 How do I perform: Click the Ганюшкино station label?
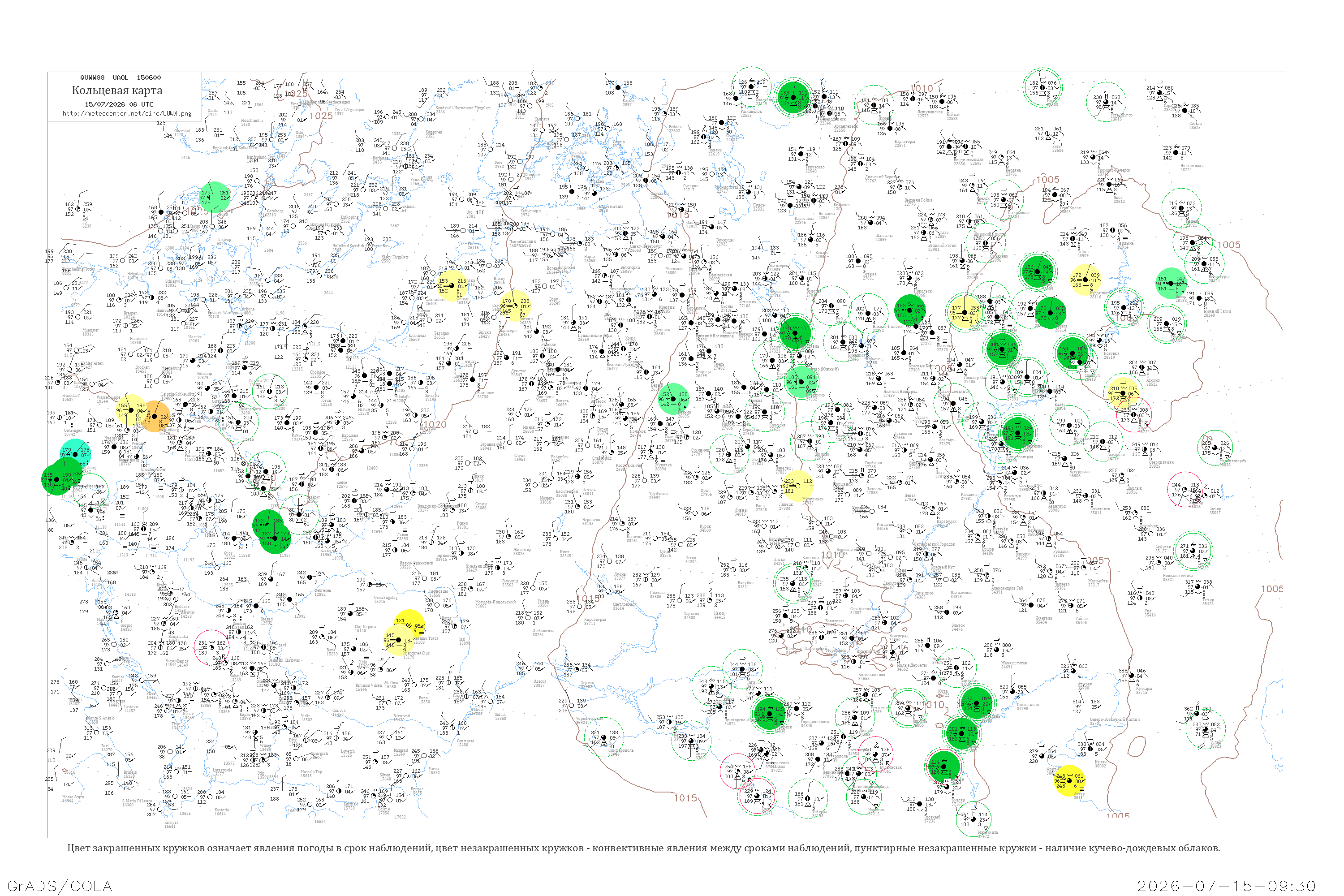(x=1028, y=705)
